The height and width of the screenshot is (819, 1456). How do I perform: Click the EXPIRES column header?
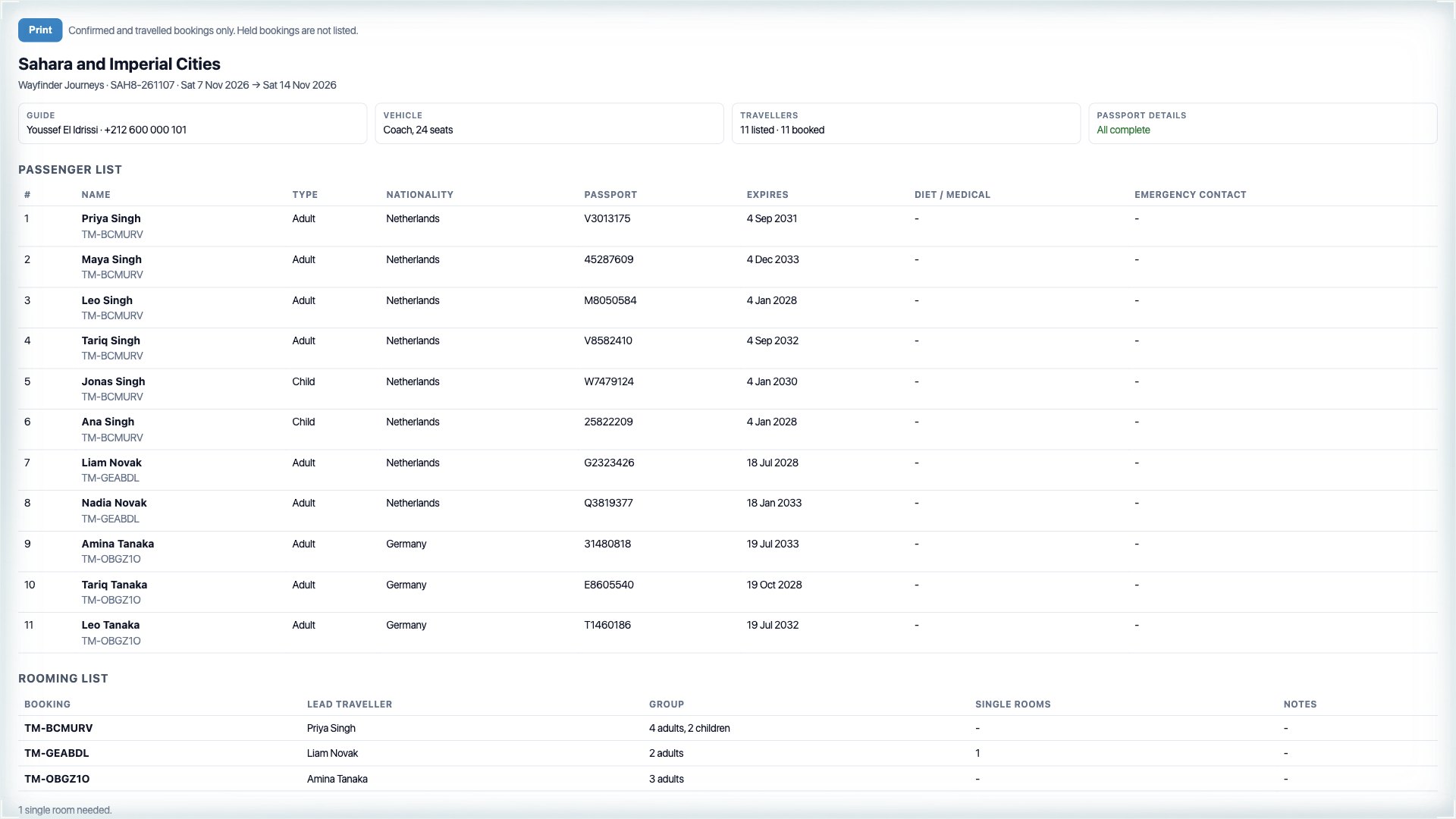point(767,195)
